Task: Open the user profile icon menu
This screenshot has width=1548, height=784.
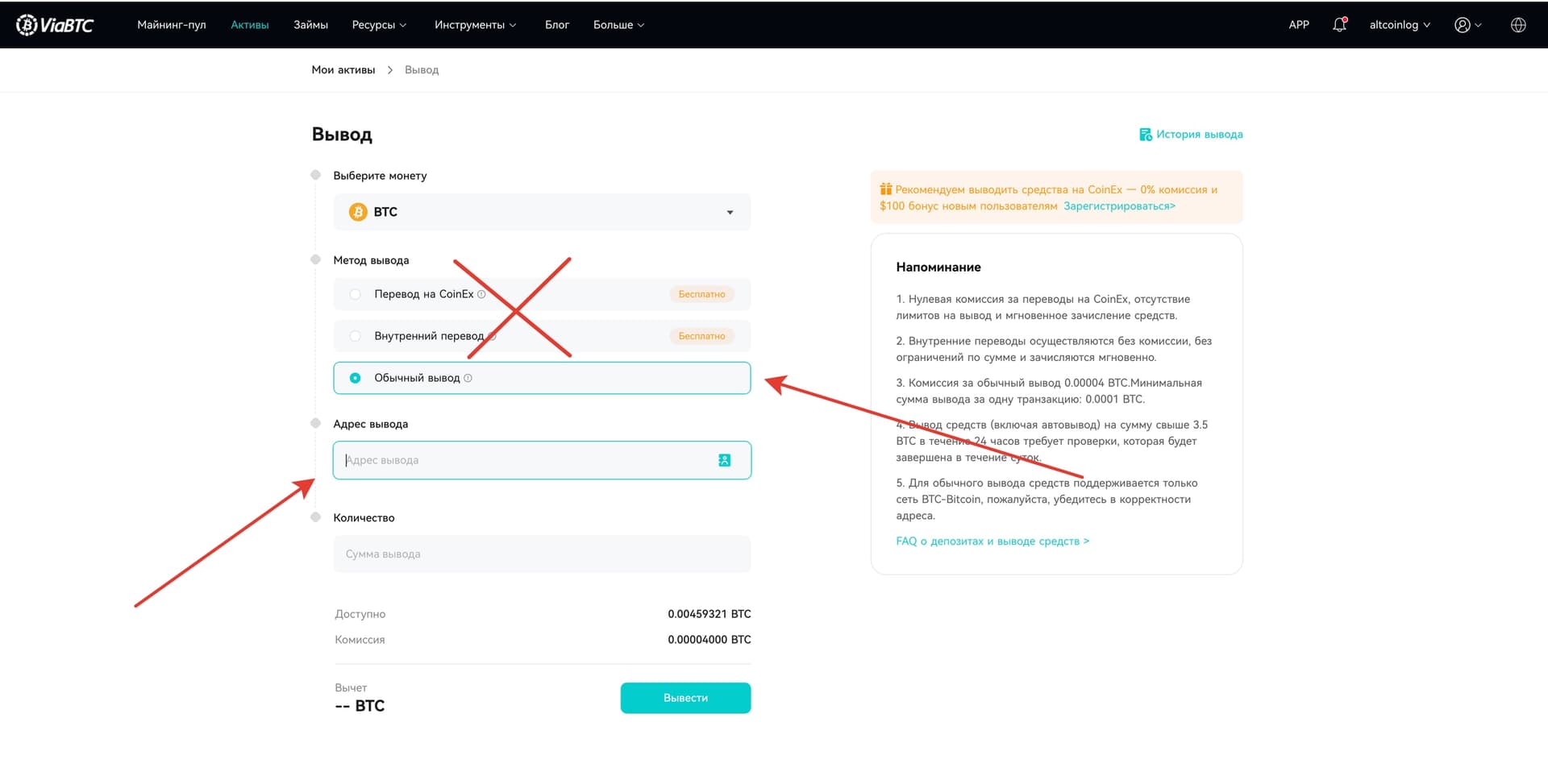Action: click(x=1467, y=25)
